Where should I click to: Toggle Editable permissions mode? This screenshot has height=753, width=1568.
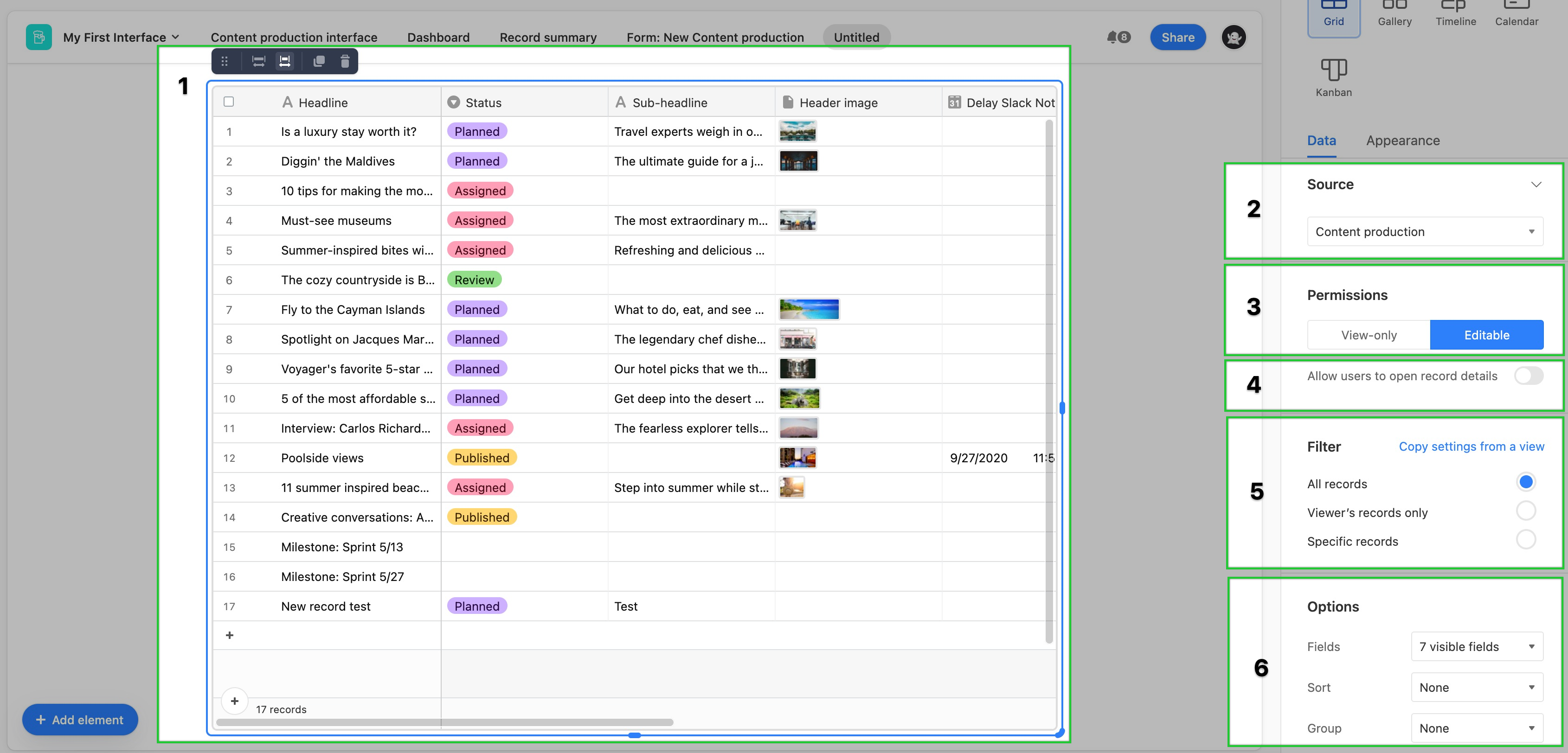click(1487, 334)
